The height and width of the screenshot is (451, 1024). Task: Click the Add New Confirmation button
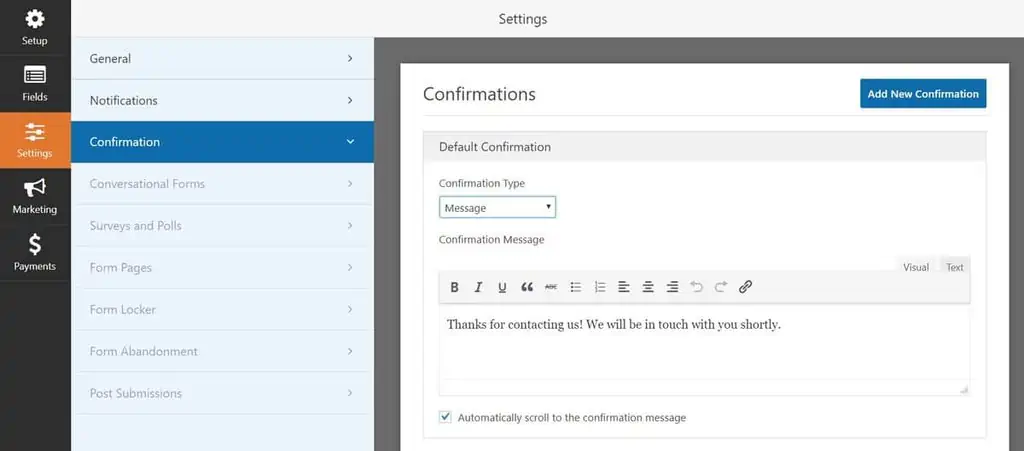coord(922,94)
